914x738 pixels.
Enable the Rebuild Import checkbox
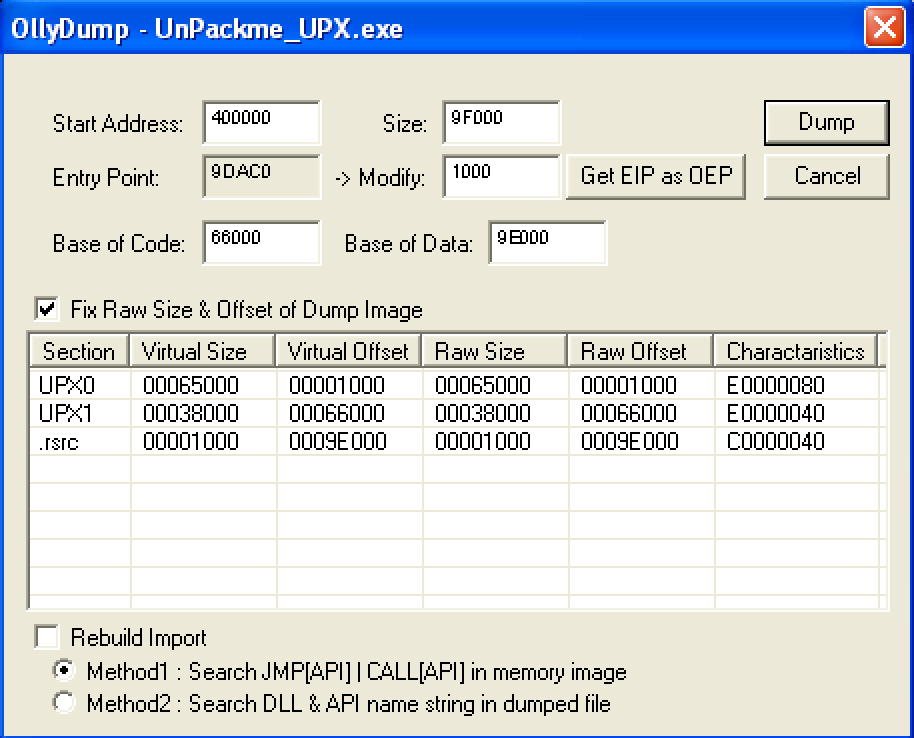47,637
